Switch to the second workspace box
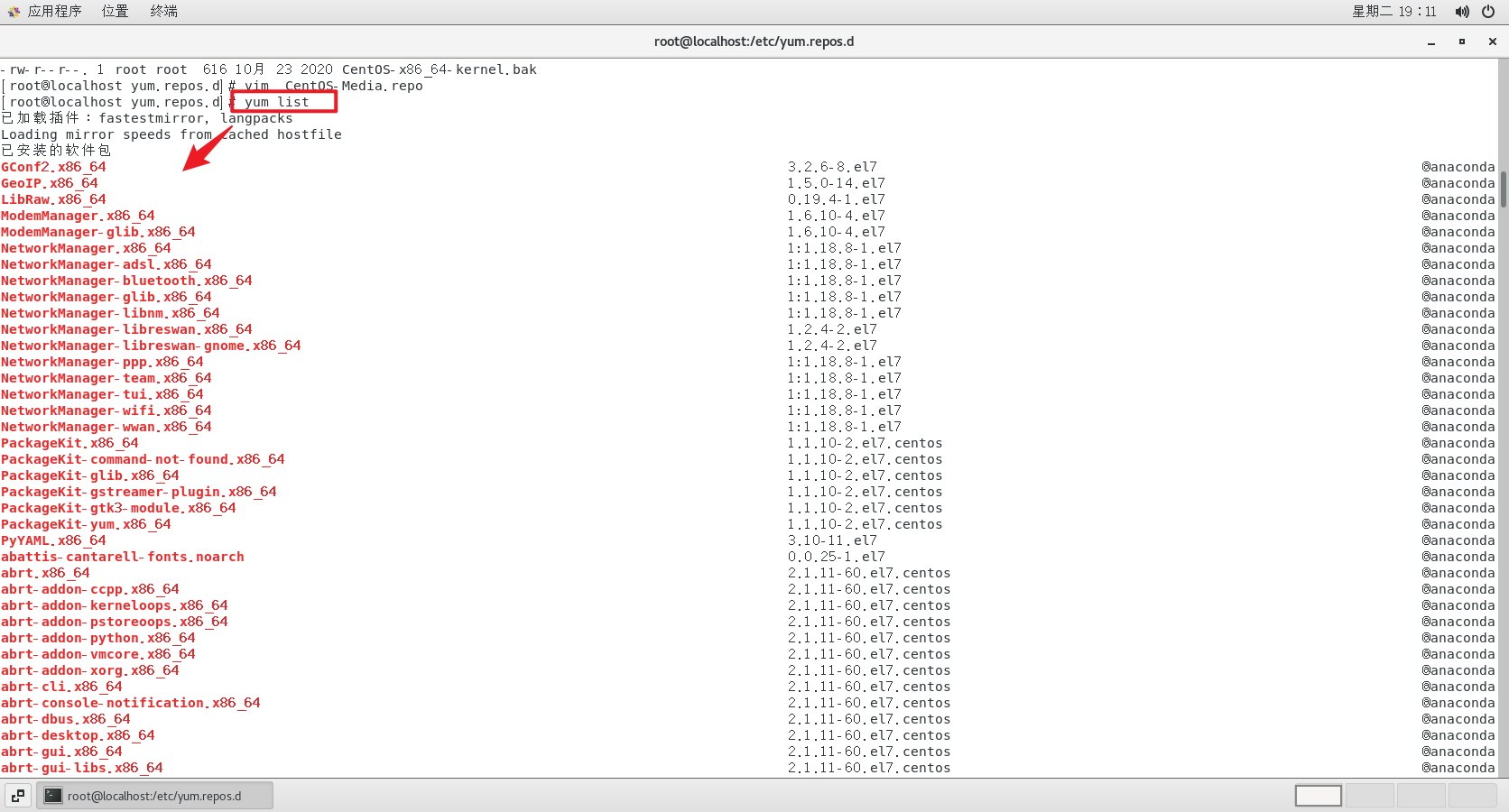 [x=1370, y=796]
